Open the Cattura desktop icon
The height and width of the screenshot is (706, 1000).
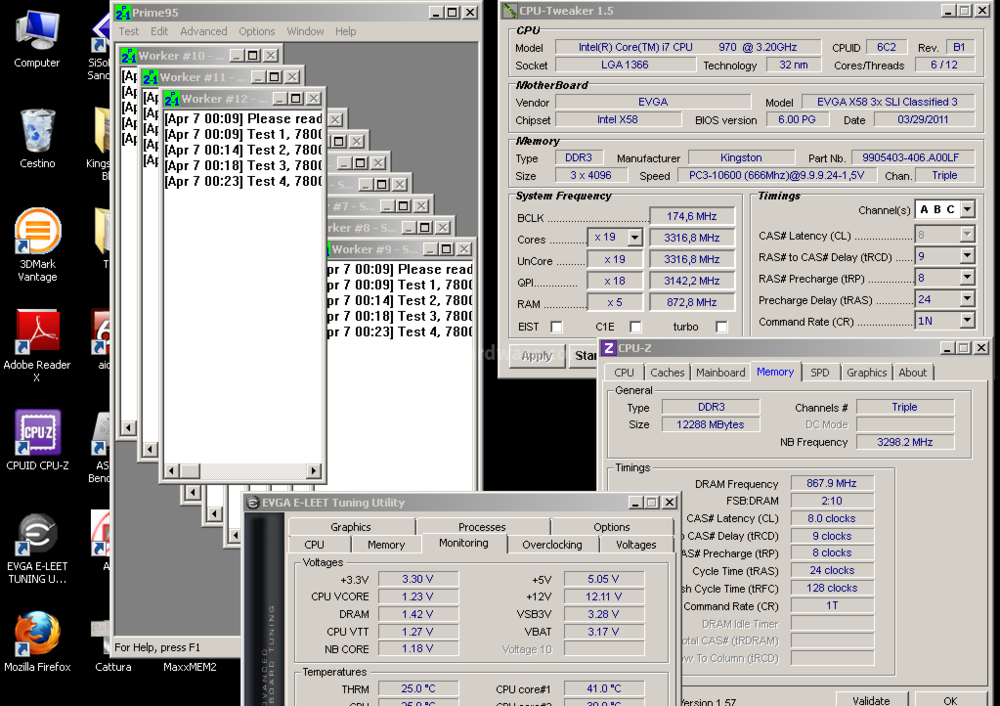coord(113,644)
